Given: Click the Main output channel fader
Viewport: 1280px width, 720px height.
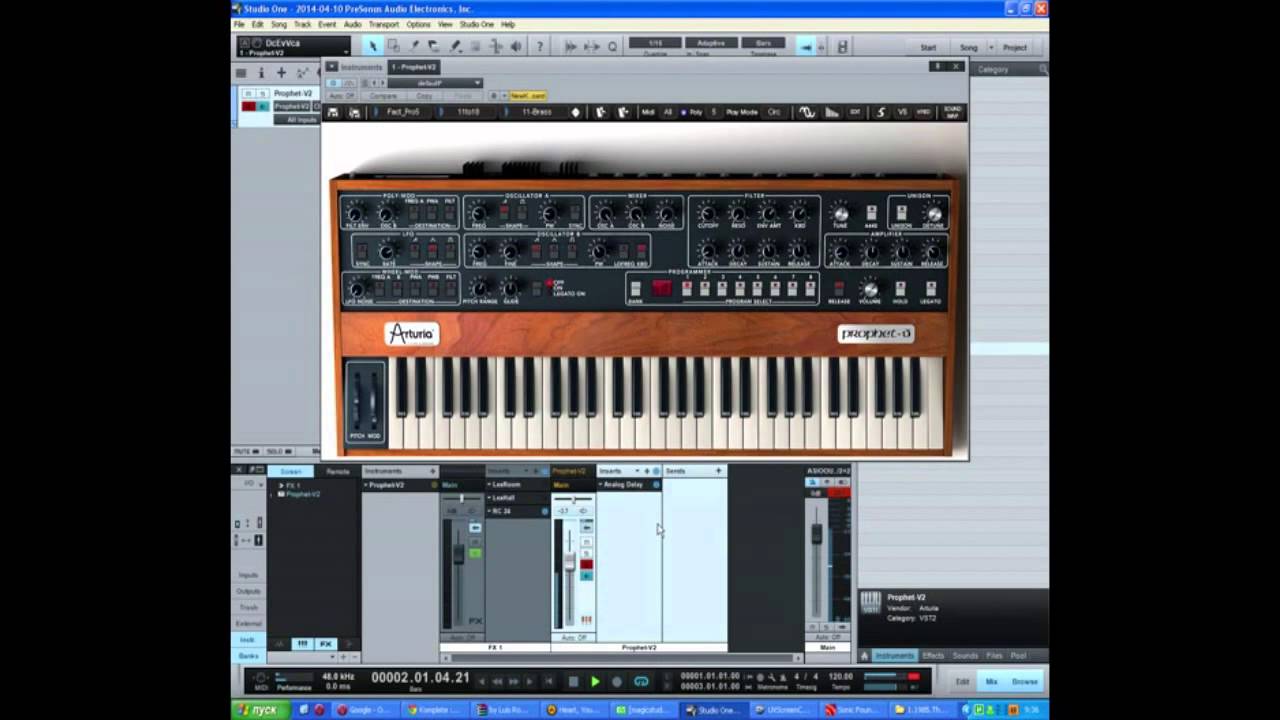Looking at the screenshot, I should (816, 536).
